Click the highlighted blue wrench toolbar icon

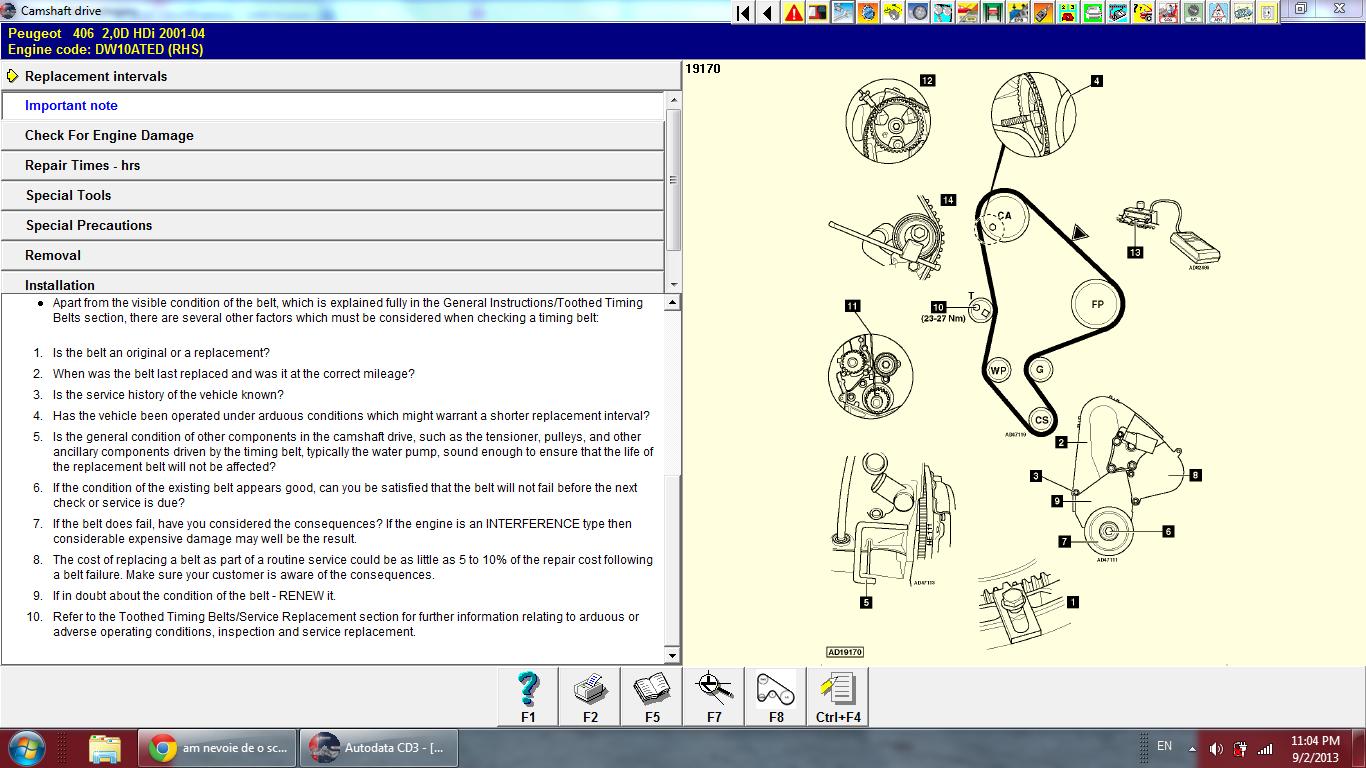click(x=842, y=13)
